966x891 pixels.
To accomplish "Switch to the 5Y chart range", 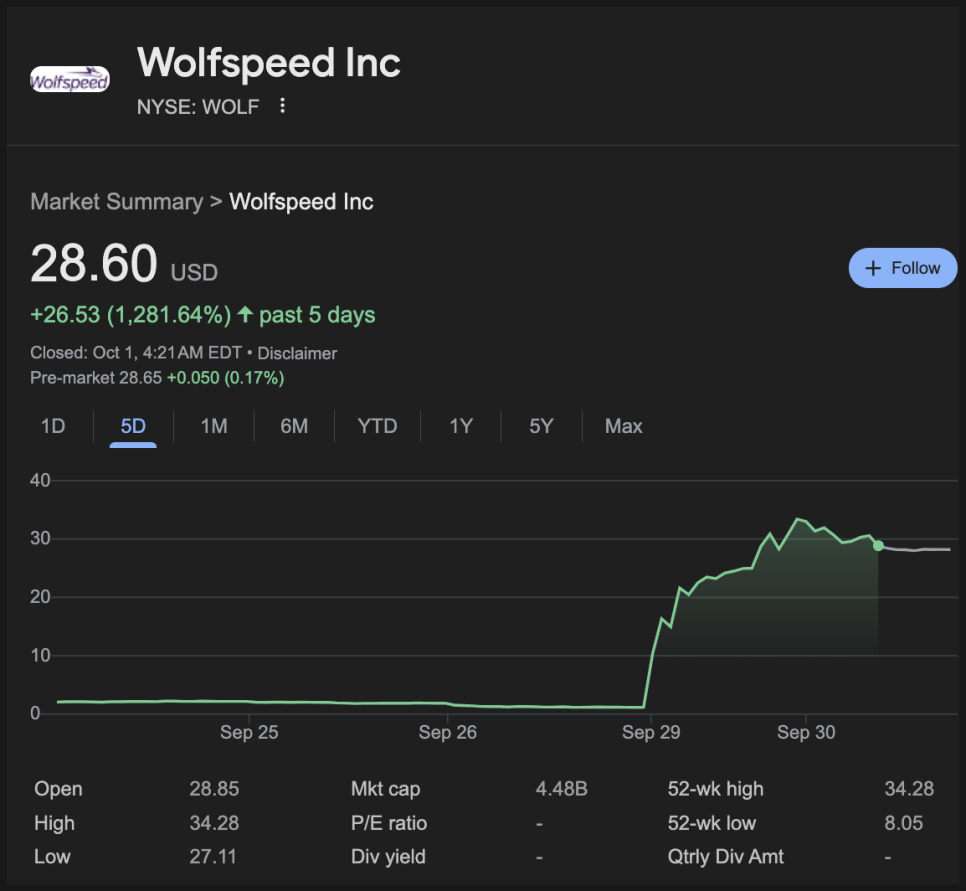I will [541, 426].
